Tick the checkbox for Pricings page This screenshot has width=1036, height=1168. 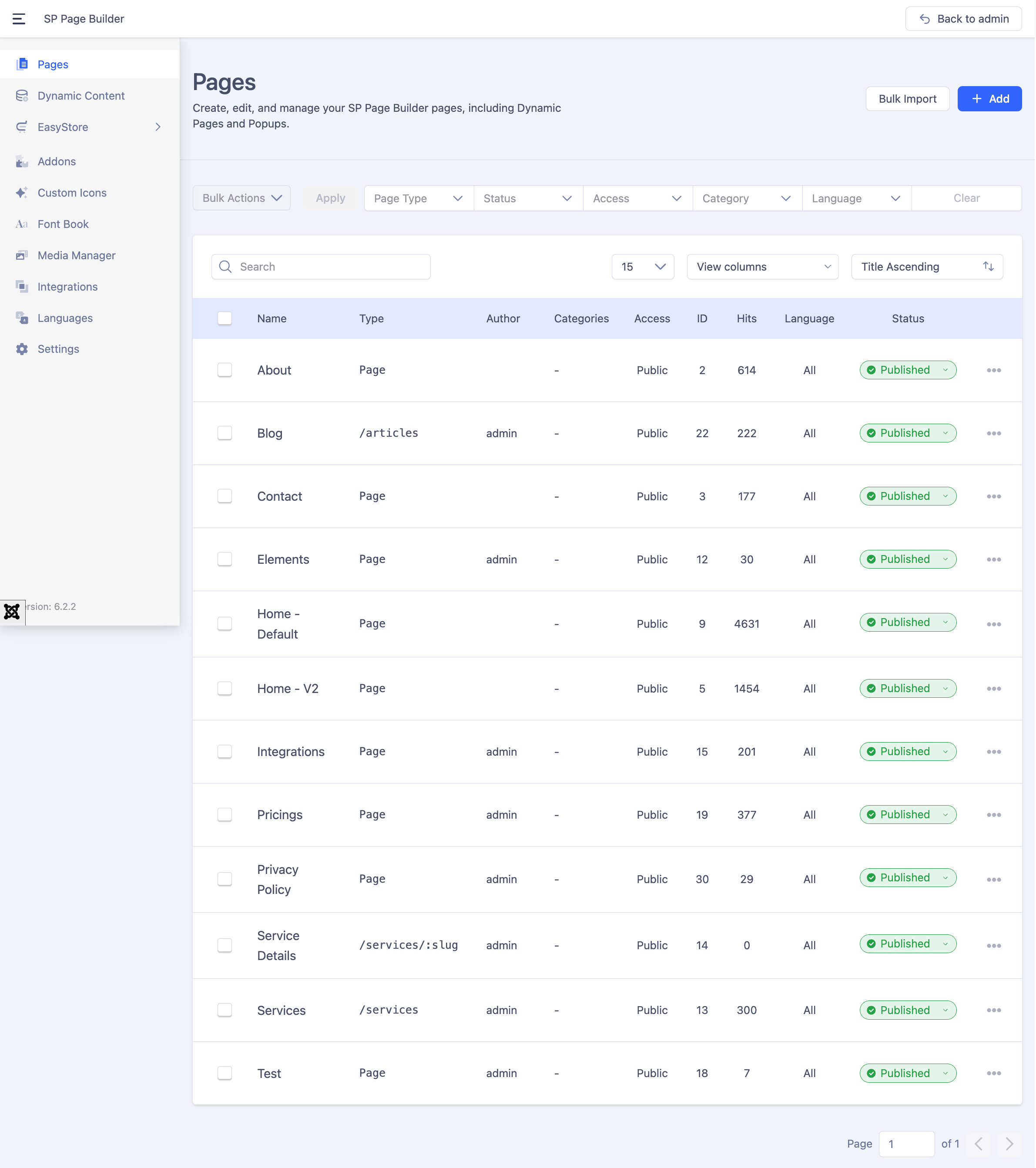(225, 814)
